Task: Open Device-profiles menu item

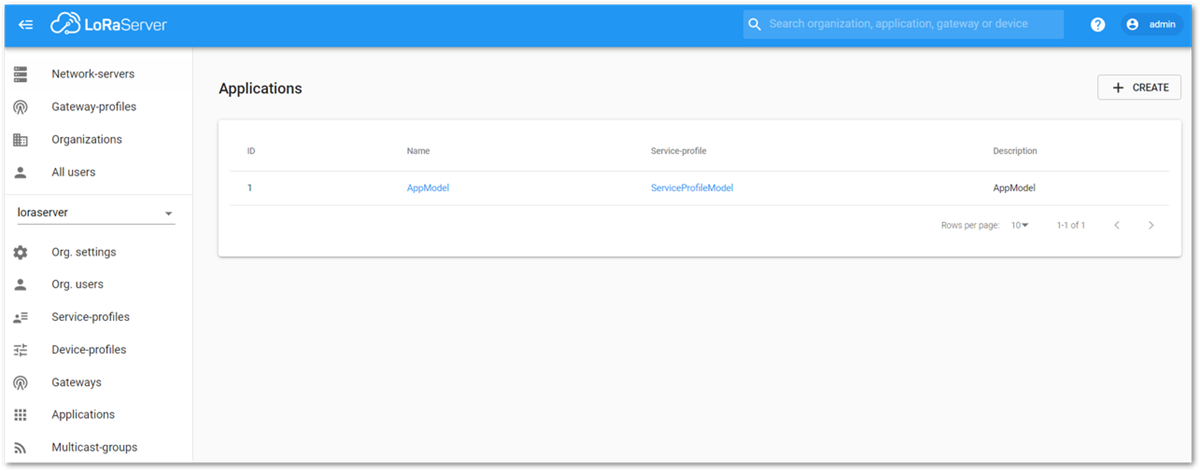Action: point(97,350)
